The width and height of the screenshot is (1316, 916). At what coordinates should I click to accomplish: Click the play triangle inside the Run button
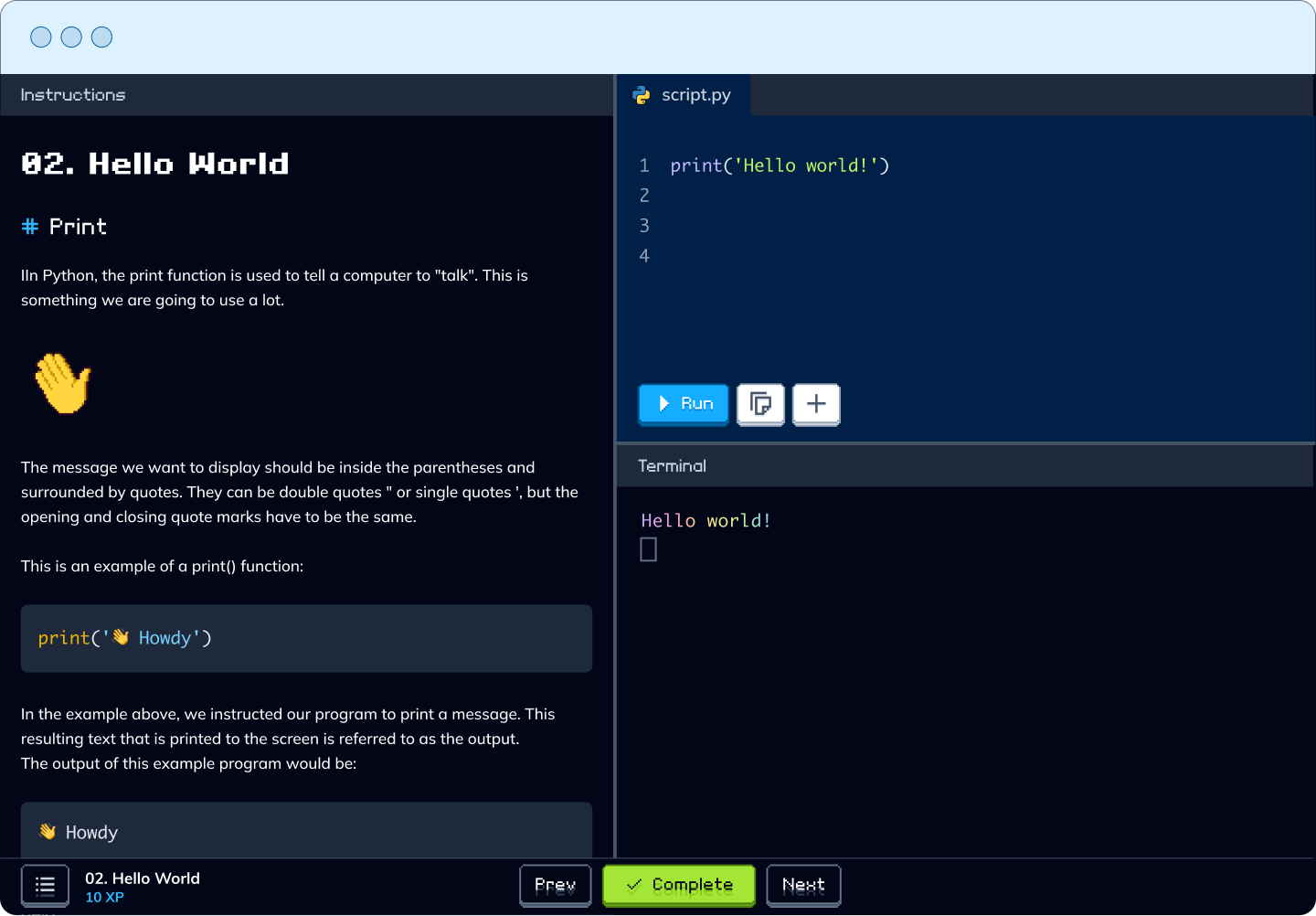[663, 403]
